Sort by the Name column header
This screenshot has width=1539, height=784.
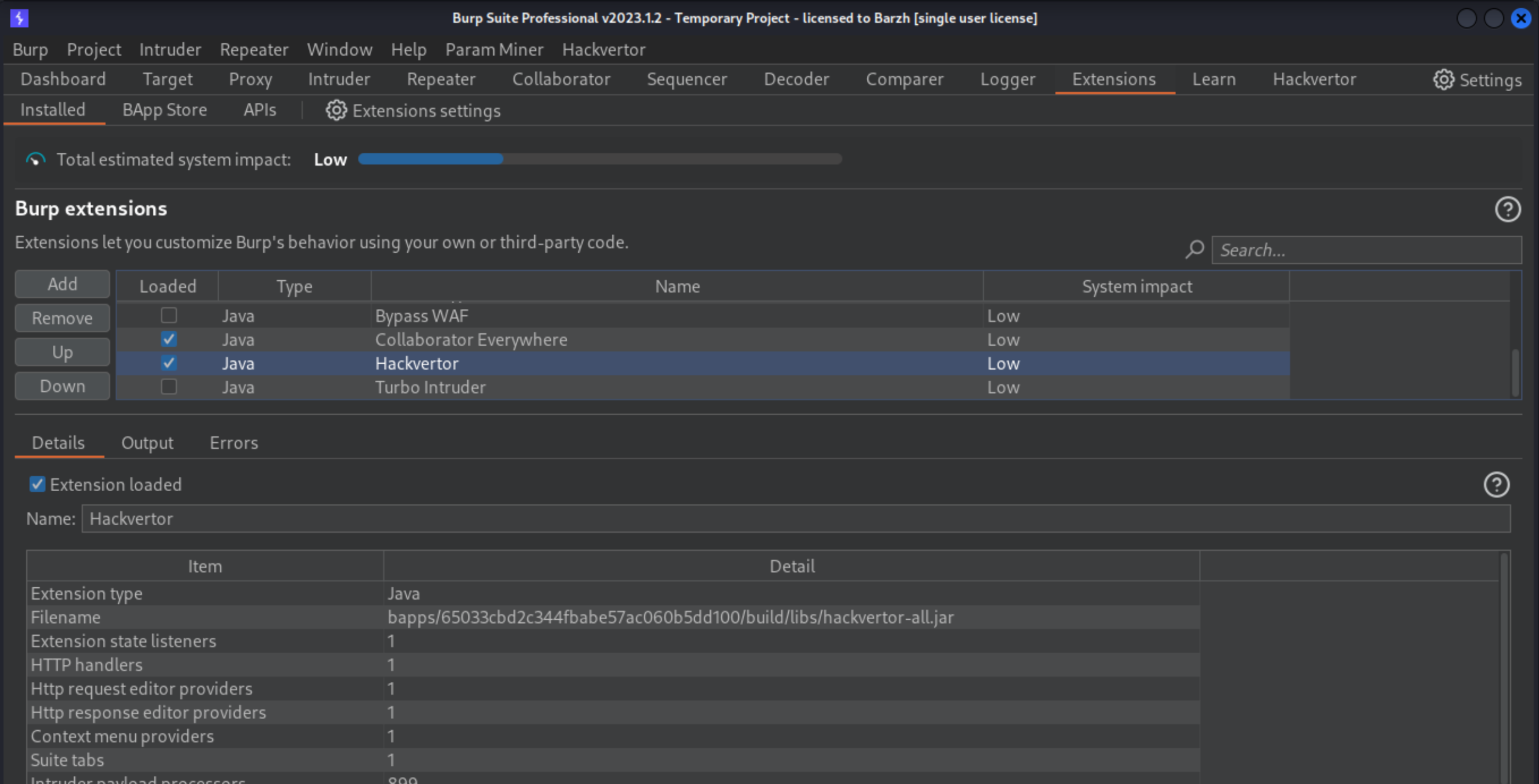click(678, 287)
